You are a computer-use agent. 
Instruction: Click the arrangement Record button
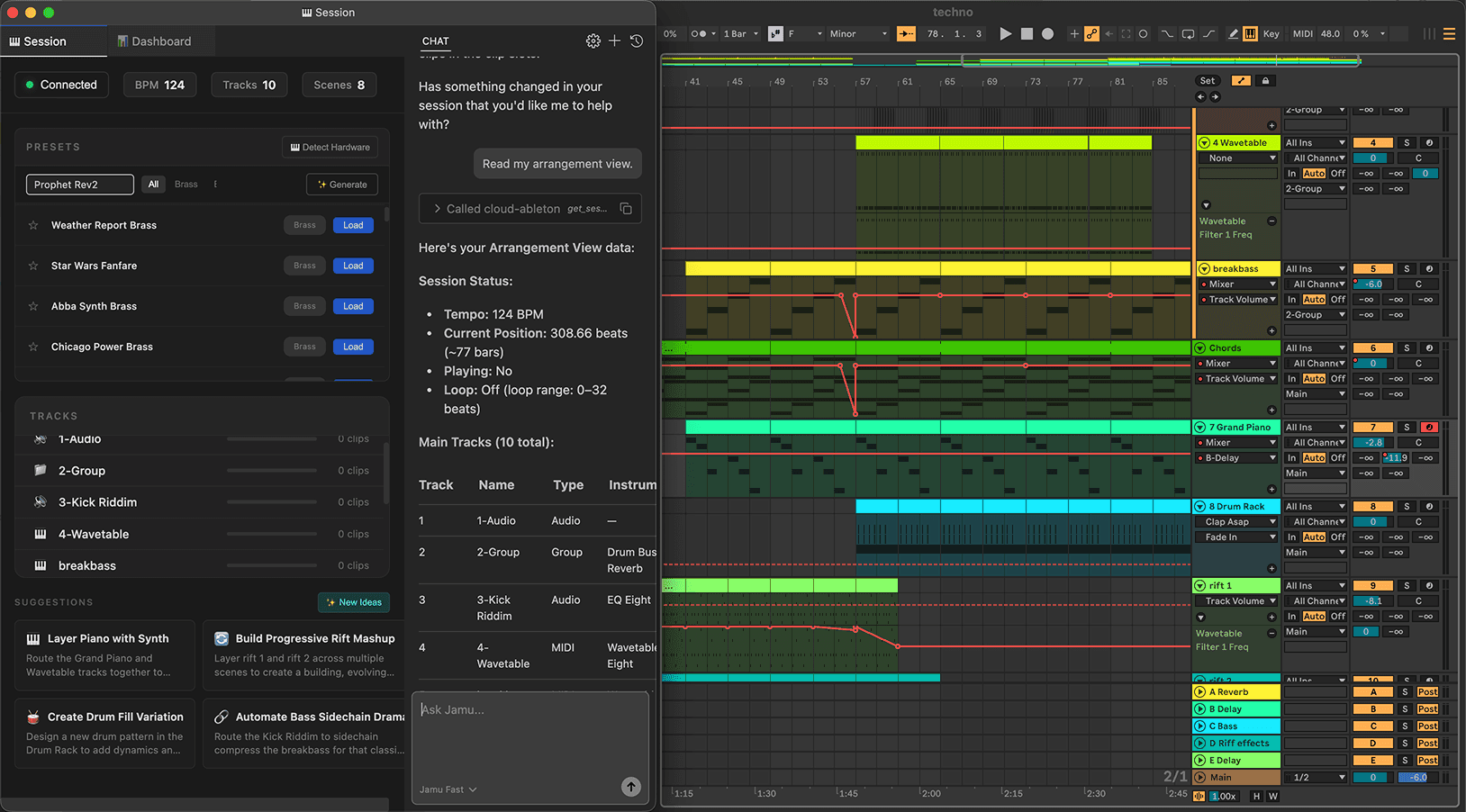click(1047, 34)
